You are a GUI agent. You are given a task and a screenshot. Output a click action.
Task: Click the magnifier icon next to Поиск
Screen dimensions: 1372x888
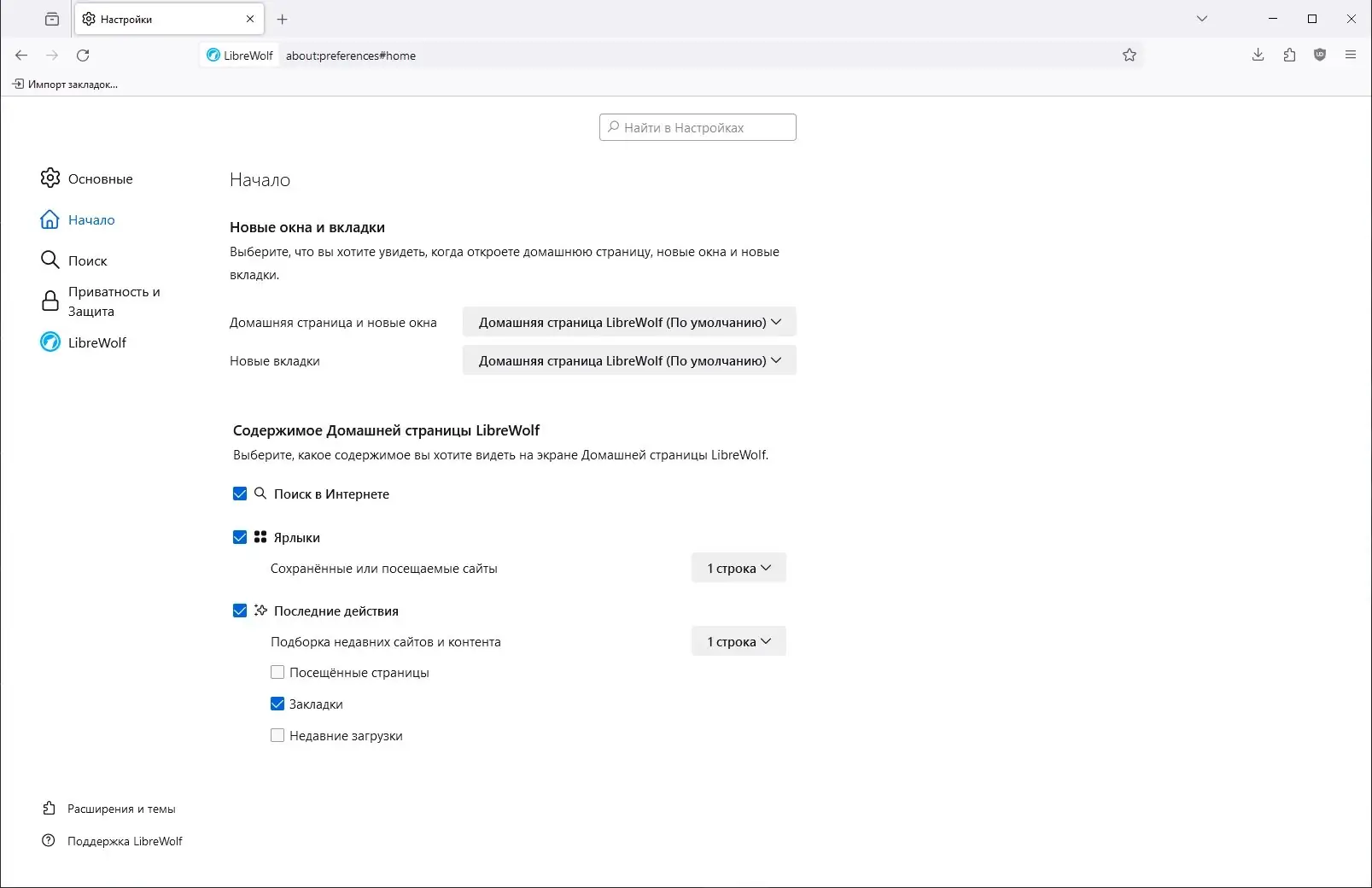pos(50,260)
